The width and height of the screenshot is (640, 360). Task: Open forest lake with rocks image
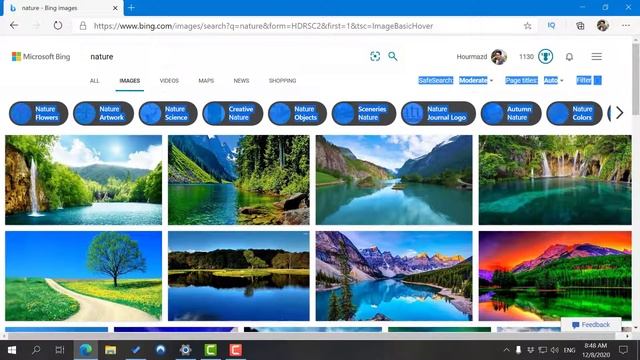(x=239, y=180)
